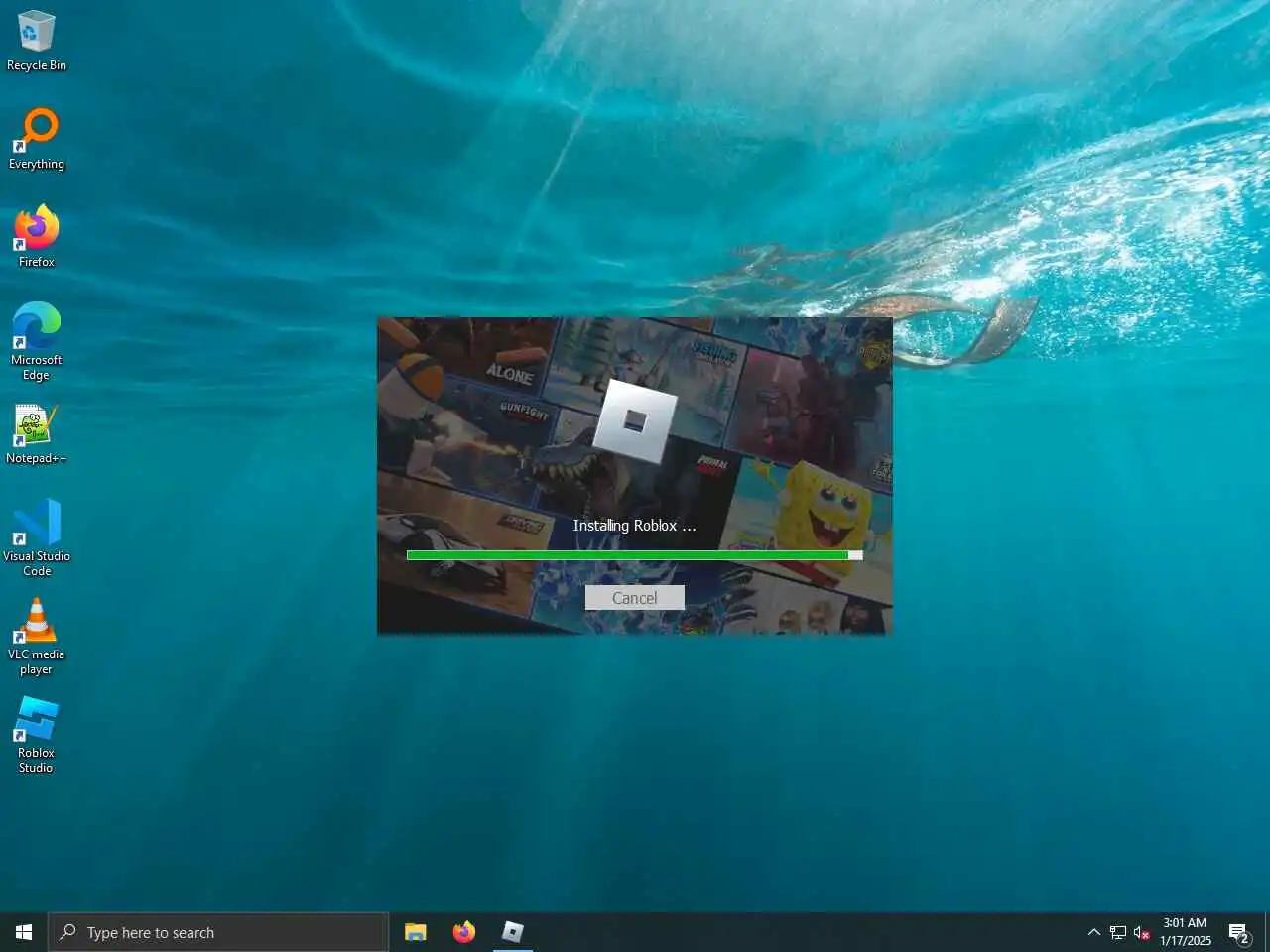
Task: Click the taskbar search box
Action: coord(218,932)
